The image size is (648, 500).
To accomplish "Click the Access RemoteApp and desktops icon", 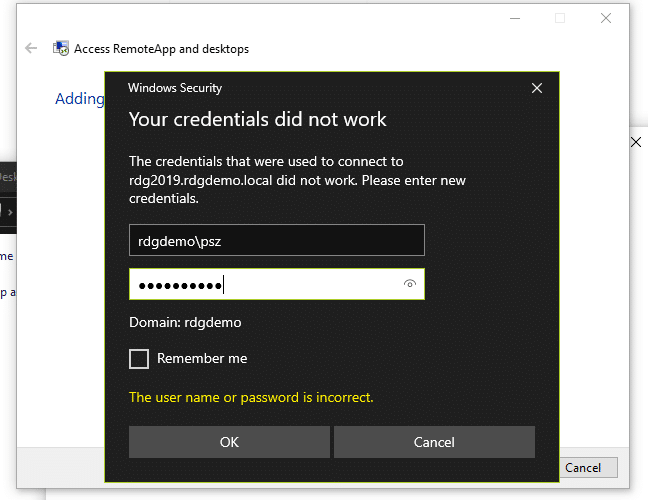I will click(61, 48).
